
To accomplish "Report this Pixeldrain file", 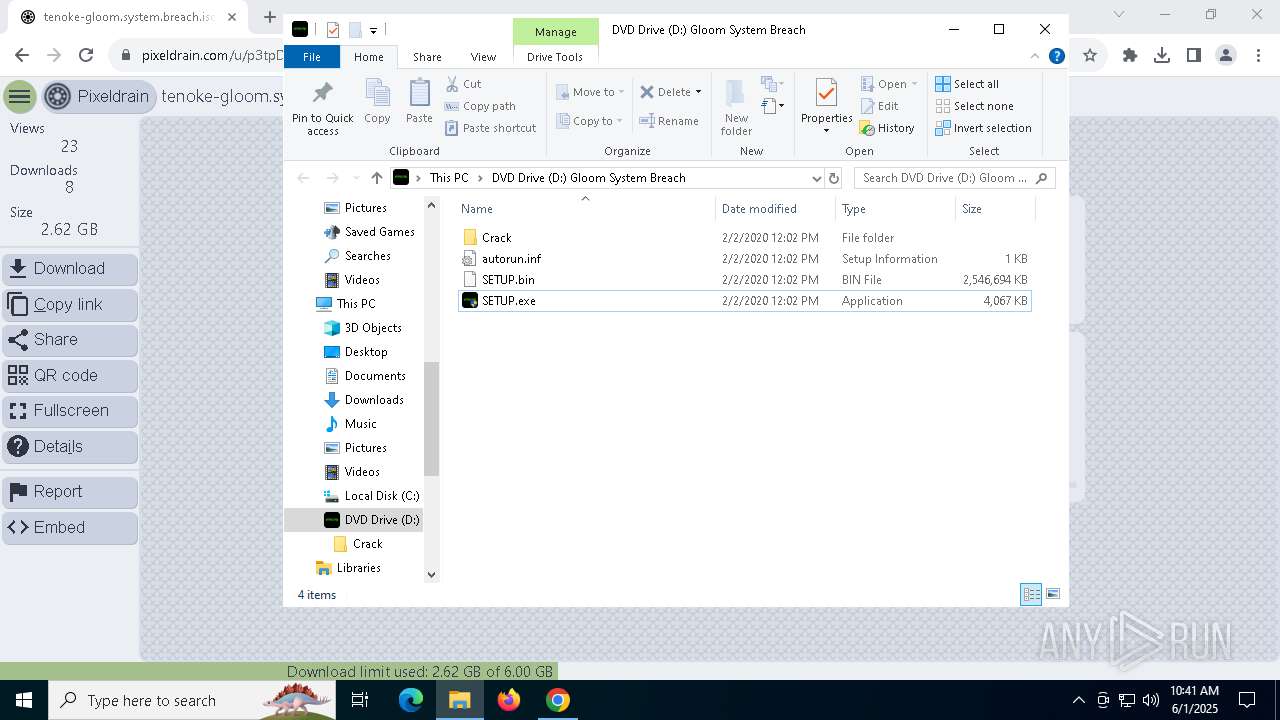I will tap(70, 492).
